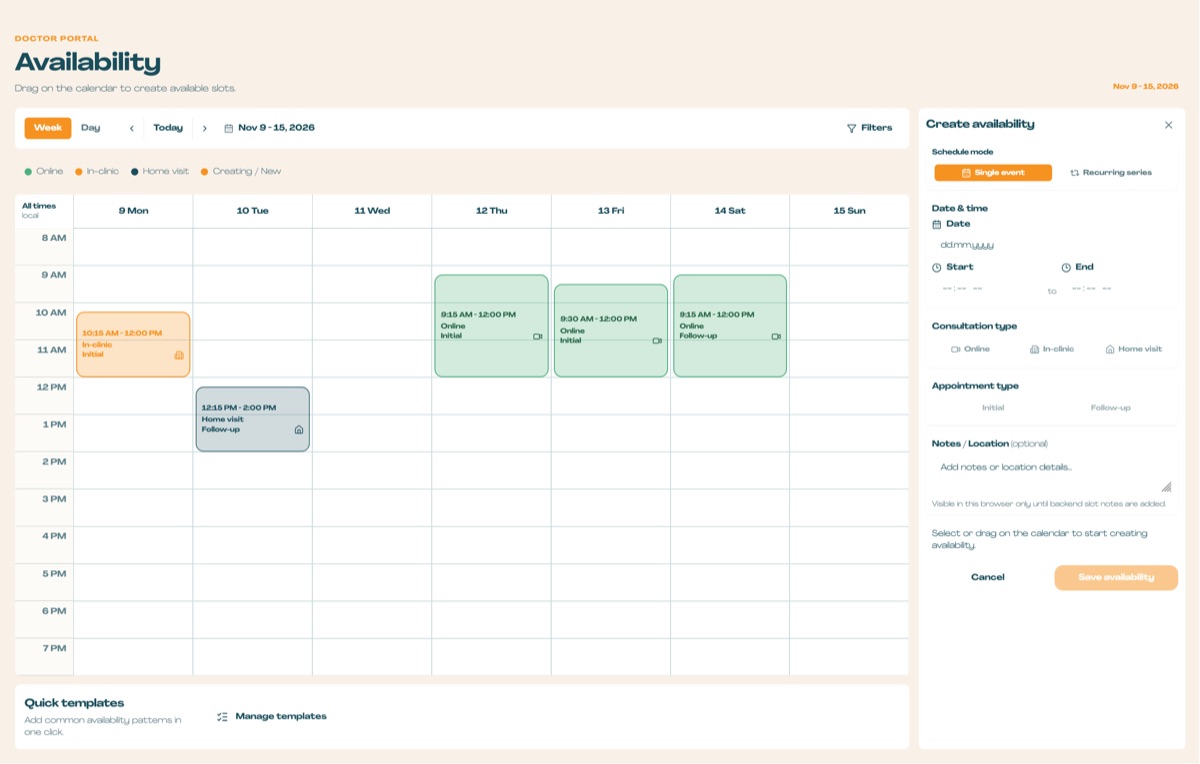
Task: Switch to Day view tab
Action: click(91, 128)
